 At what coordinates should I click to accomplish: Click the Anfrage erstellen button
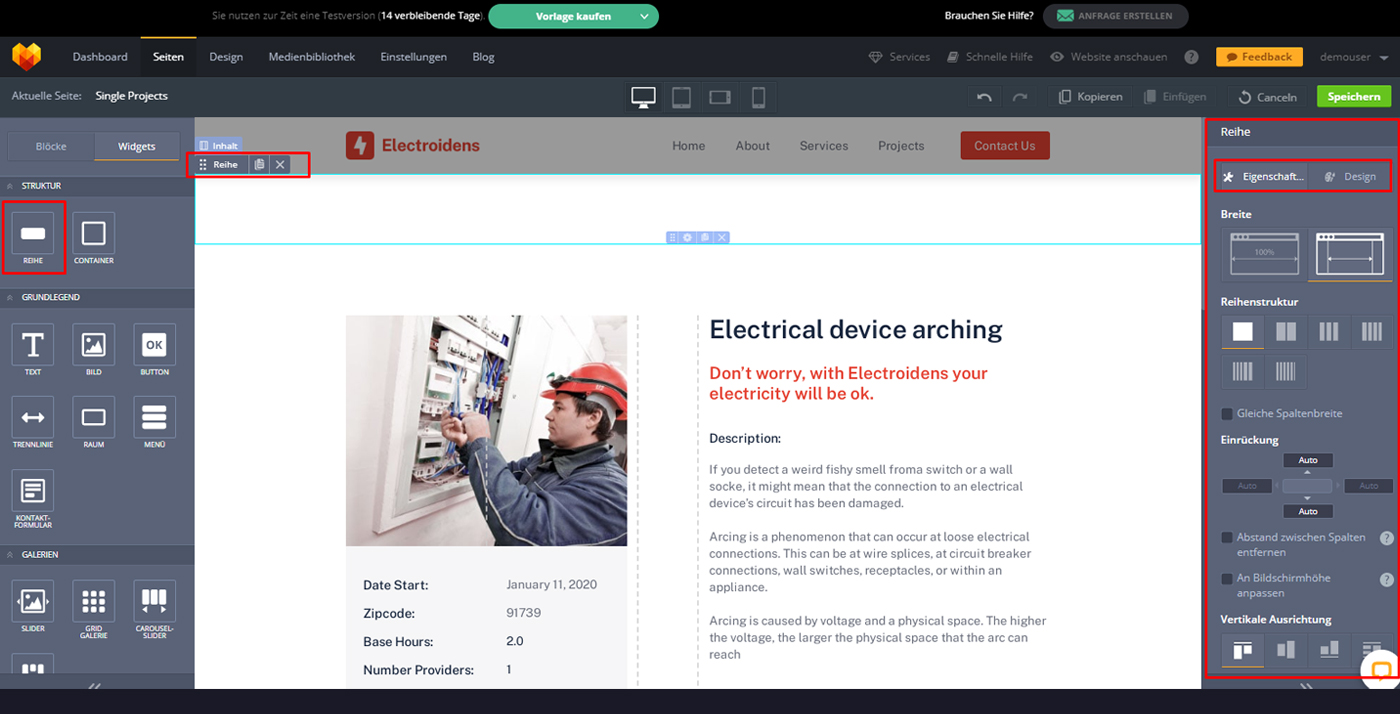click(1115, 16)
